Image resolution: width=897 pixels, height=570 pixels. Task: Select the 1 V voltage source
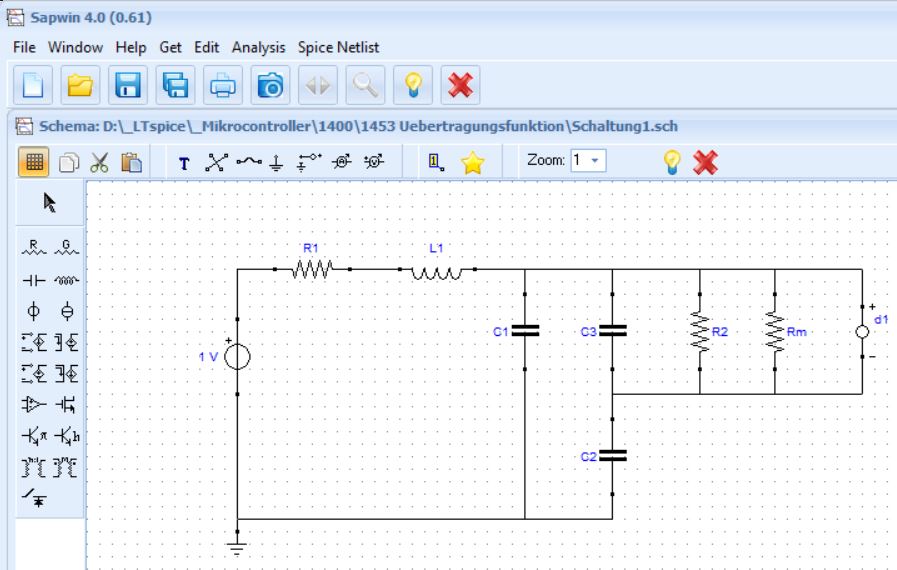[x=237, y=357]
